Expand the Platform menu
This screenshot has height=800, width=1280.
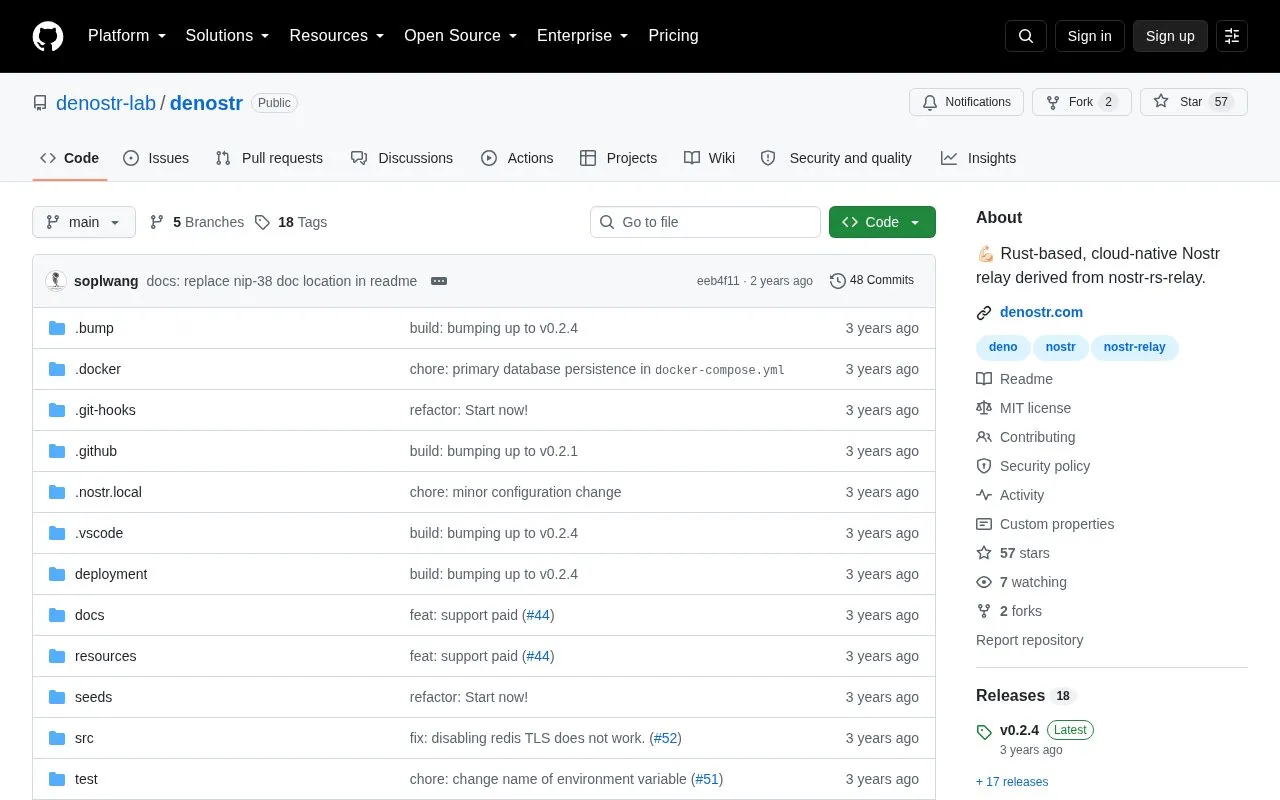127,36
